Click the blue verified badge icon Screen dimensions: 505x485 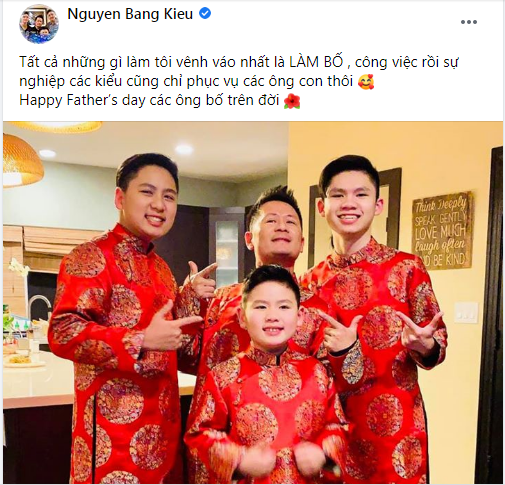click(x=205, y=14)
